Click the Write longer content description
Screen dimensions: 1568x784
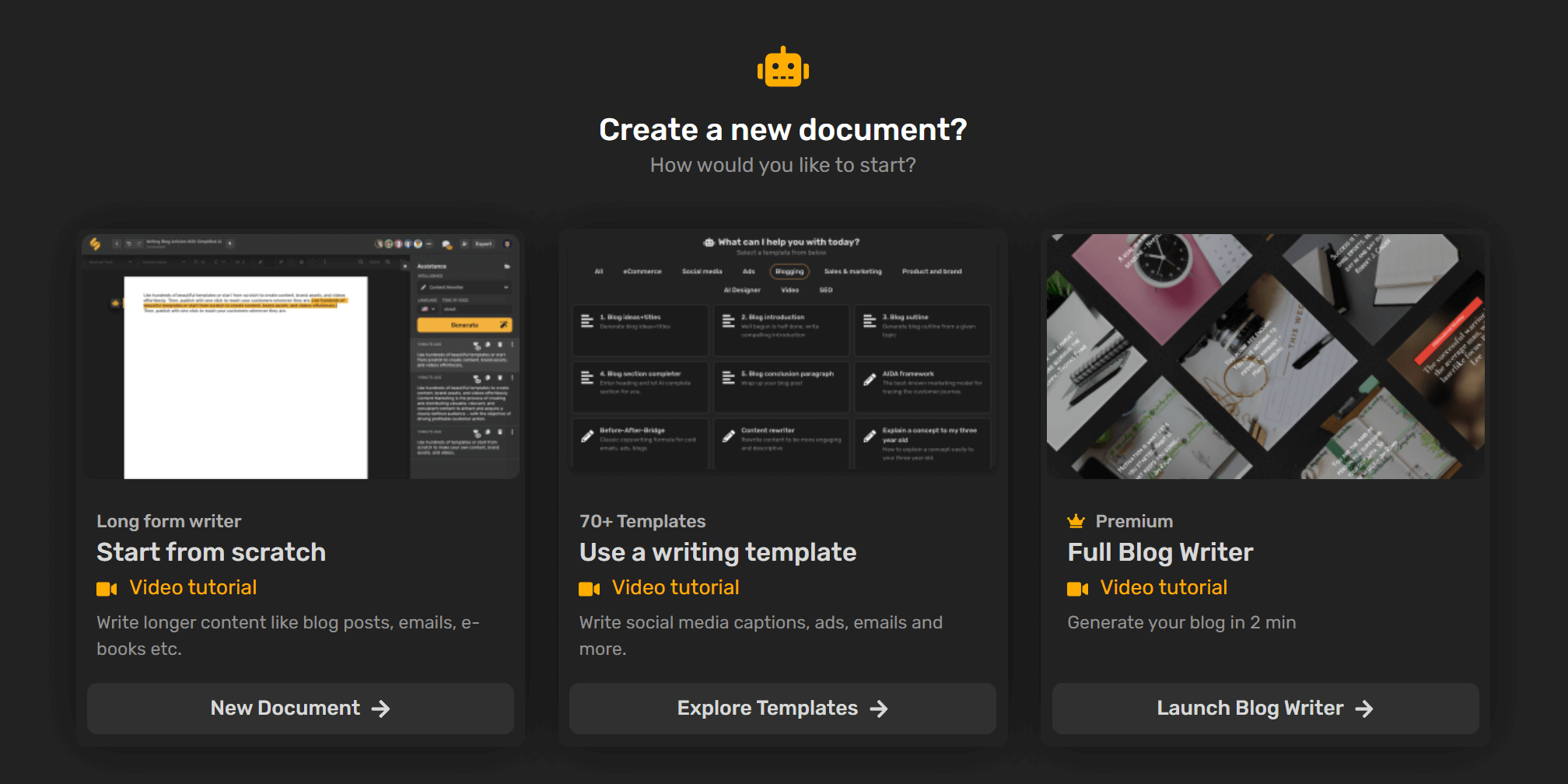pyautogui.click(x=288, y=635)
